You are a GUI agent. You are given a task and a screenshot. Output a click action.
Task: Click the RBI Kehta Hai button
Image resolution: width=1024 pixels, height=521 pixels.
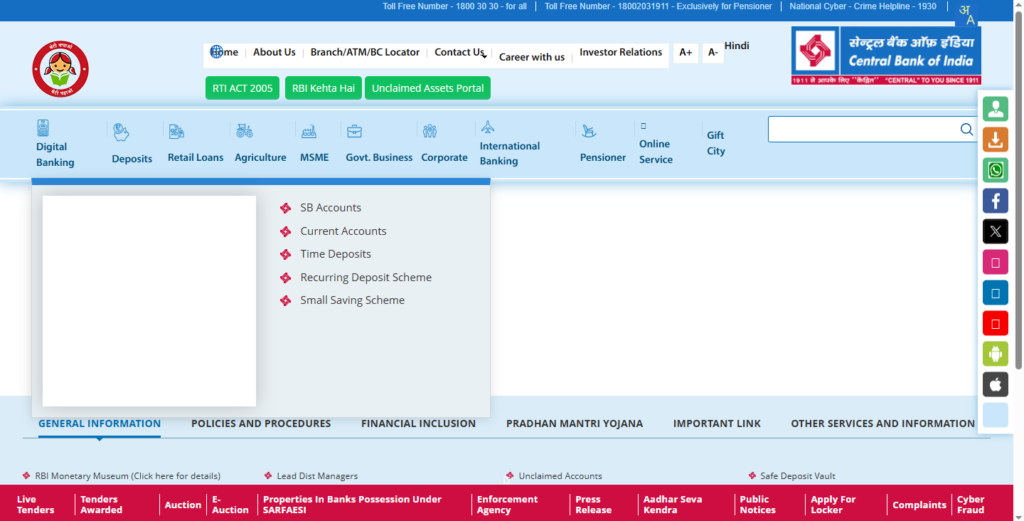click(323, 88)
